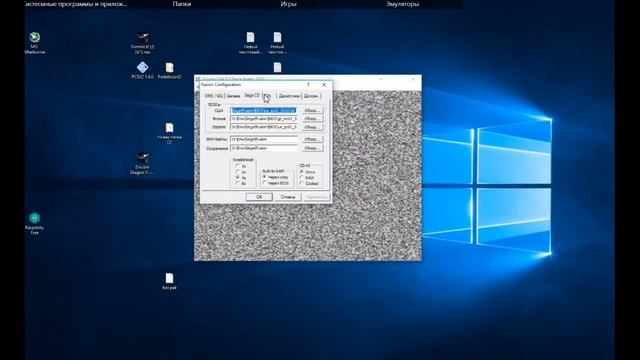
Task: Switch to the Genesis tab
Action: (x=233, y=96)
